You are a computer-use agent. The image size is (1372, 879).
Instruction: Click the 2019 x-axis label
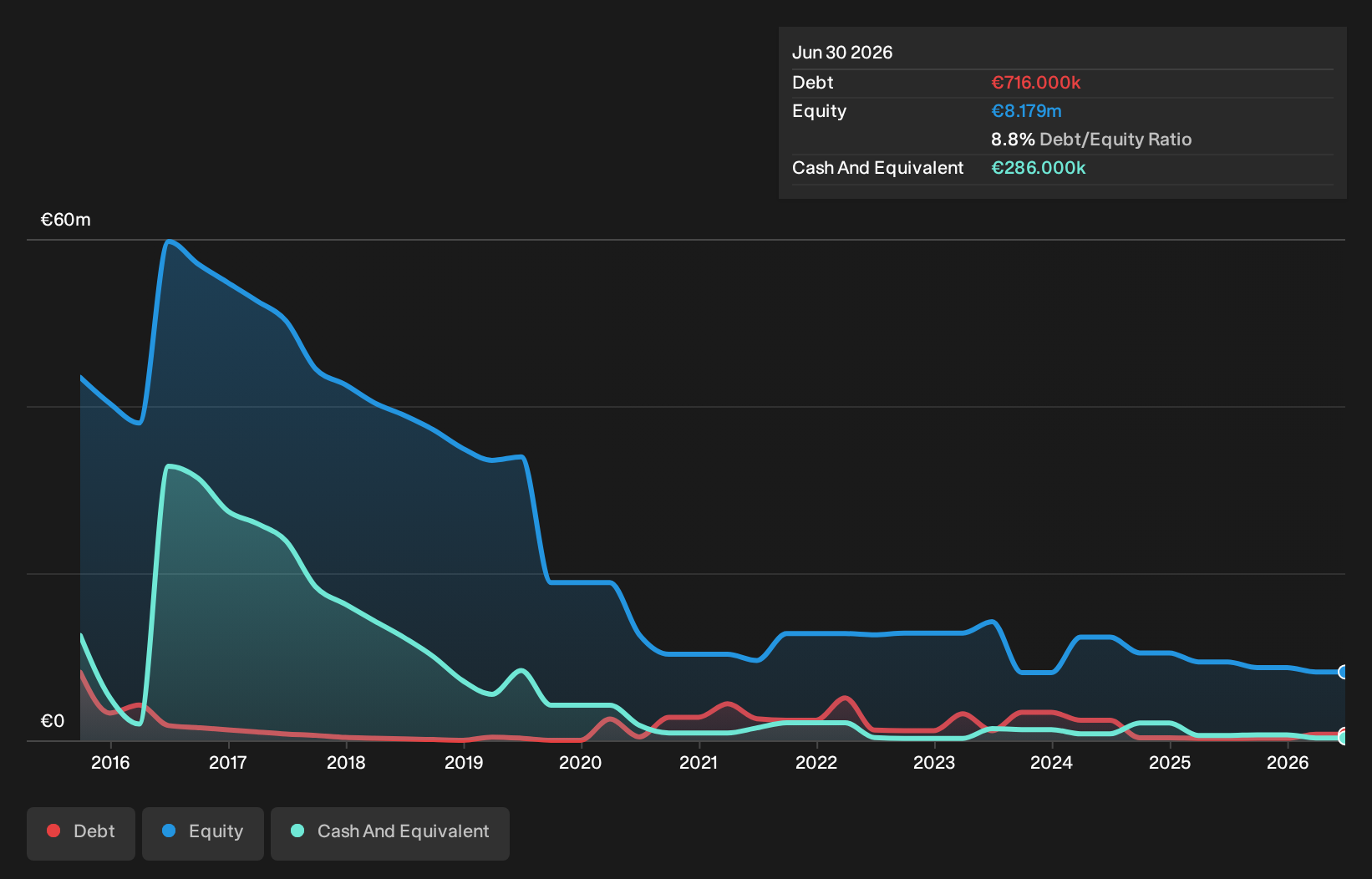click(464, 762)
